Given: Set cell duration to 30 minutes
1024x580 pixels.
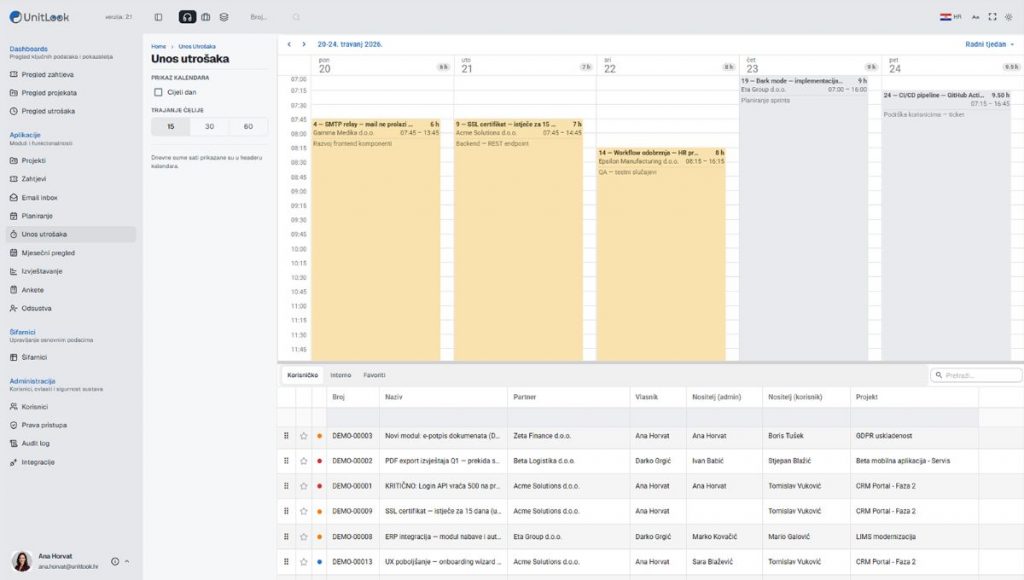Looking at the screenshot, I should coord(210,127).
